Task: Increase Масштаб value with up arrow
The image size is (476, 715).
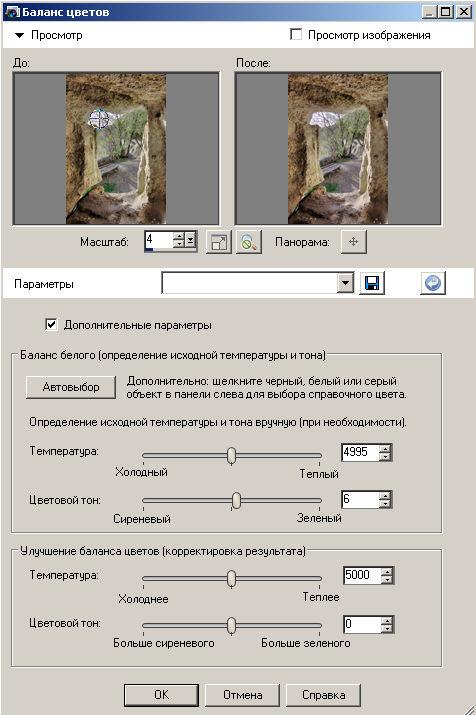Action: tap(179, 236)
